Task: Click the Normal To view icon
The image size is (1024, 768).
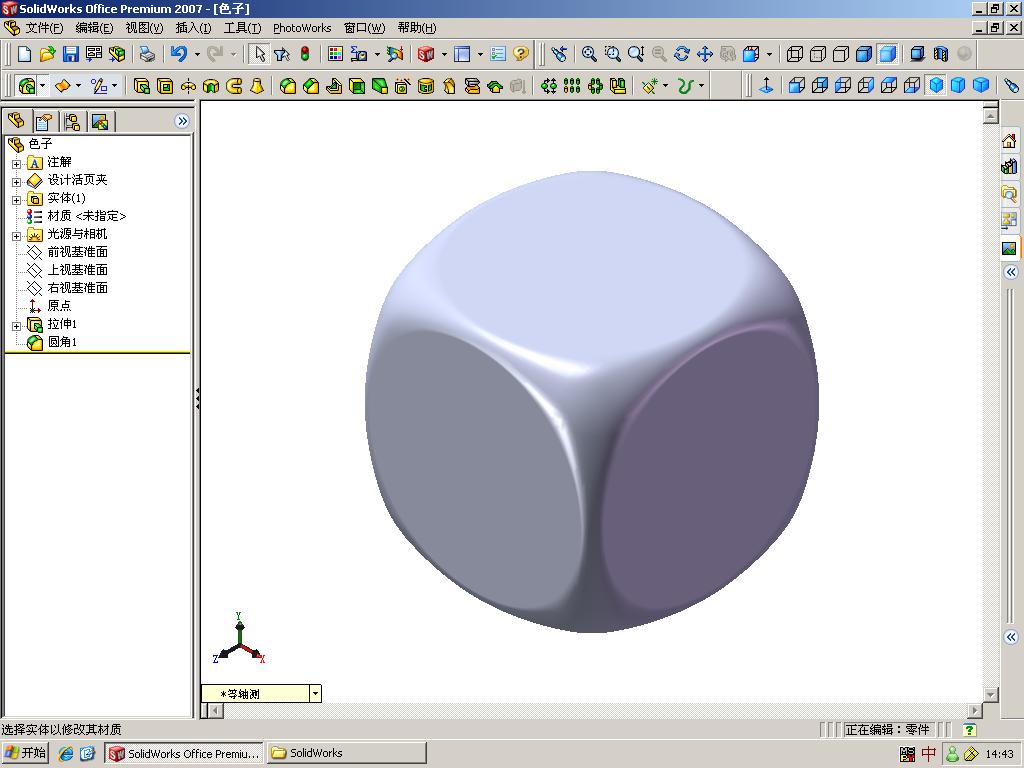Action: (x=766, y=86)
